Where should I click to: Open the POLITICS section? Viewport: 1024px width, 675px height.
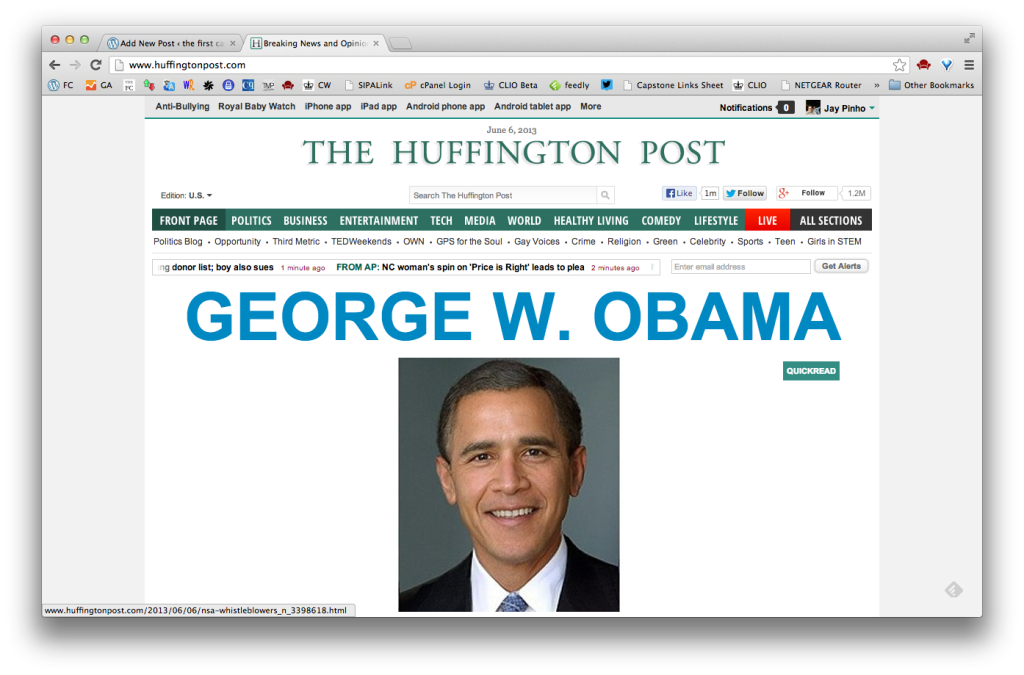[x=251, y=221]
